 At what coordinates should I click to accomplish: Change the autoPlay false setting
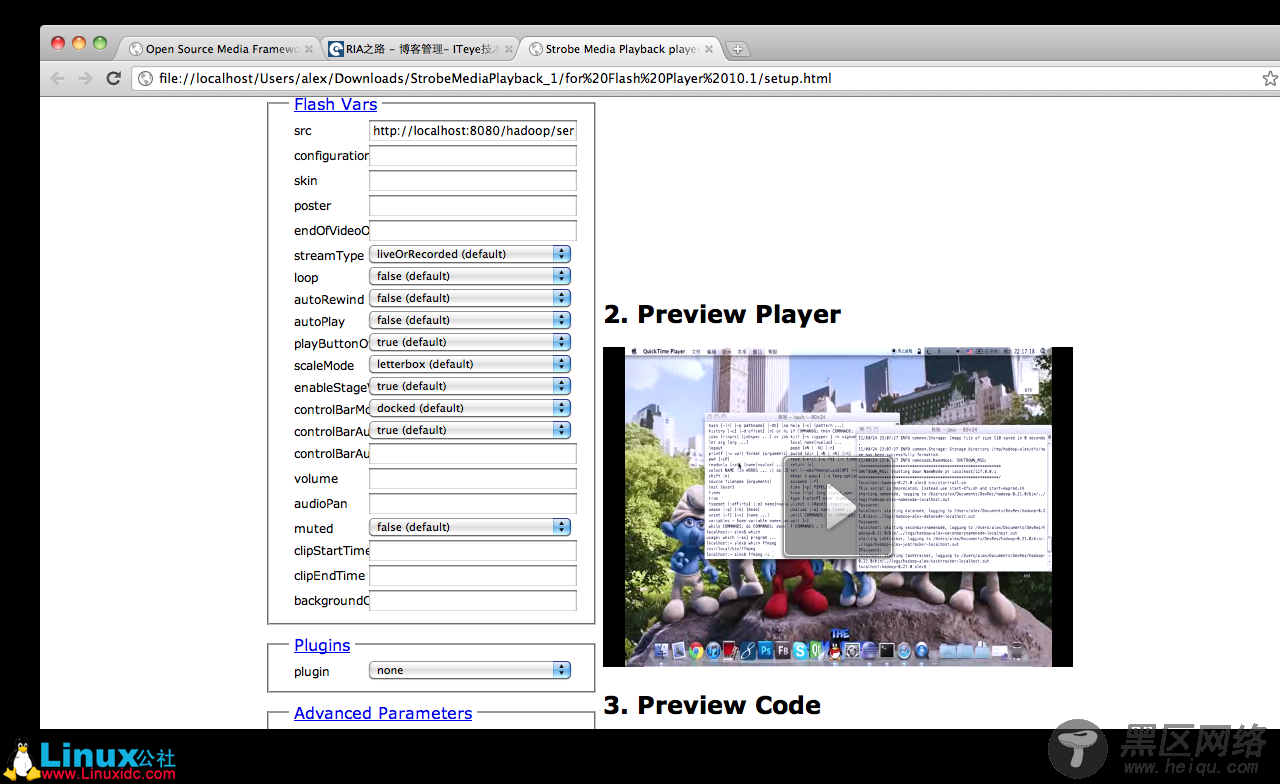point(469,320)
